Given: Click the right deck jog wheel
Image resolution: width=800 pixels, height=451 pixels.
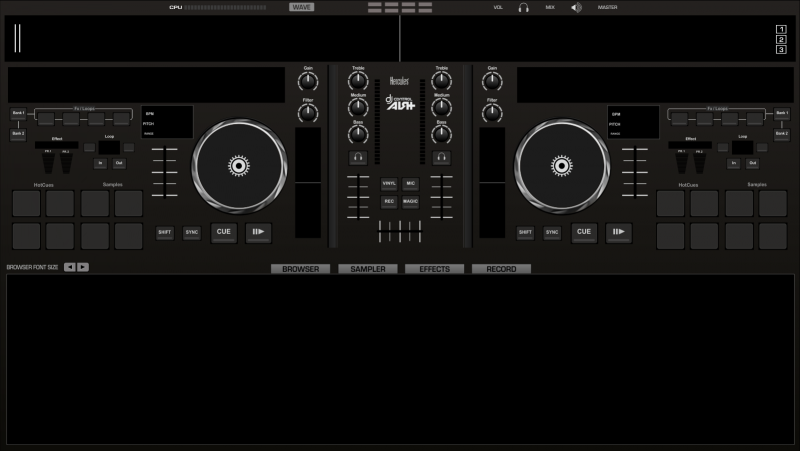Looking at the screenshot, I should click(x=561, y=166).
